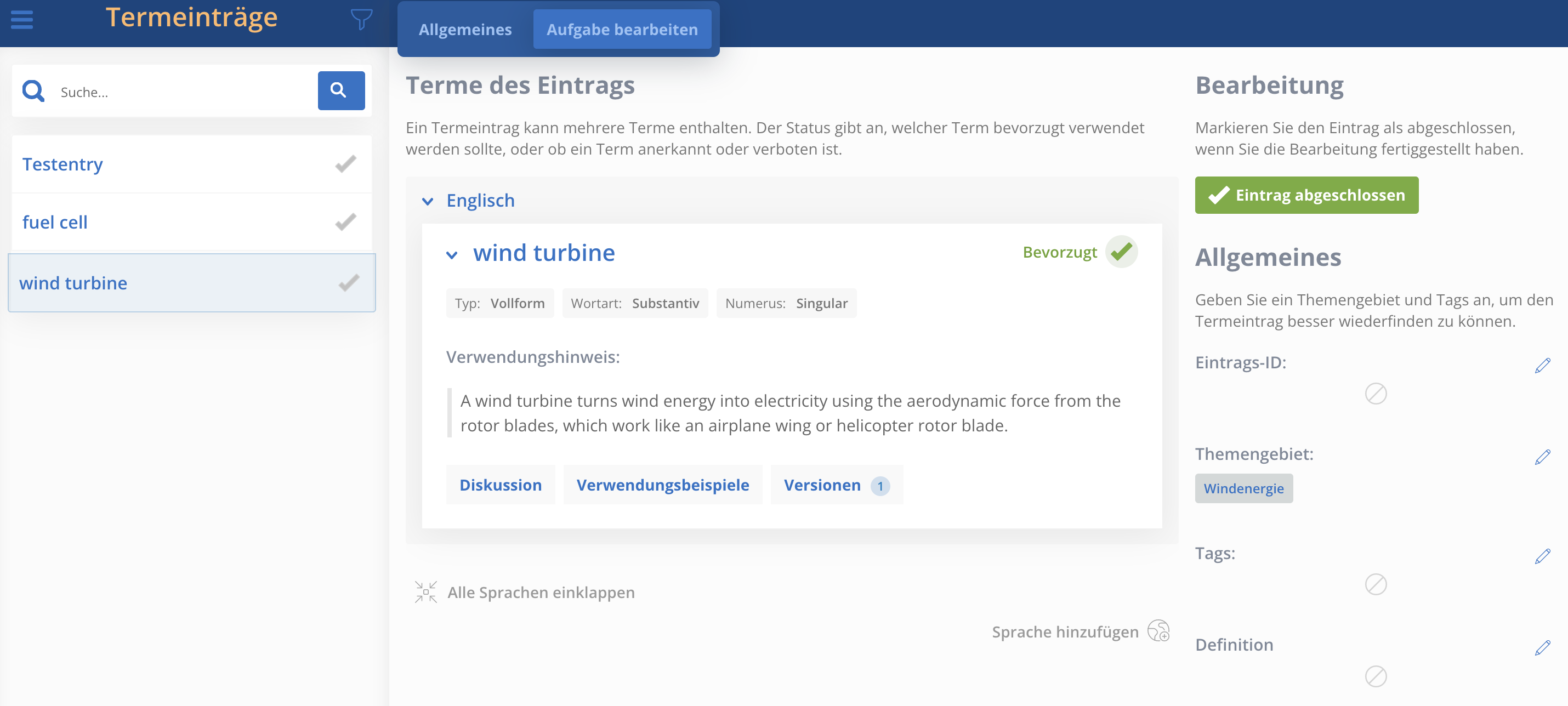Focus the Suche search field
Screen dimensions: 1568x706
coord(183,92)
